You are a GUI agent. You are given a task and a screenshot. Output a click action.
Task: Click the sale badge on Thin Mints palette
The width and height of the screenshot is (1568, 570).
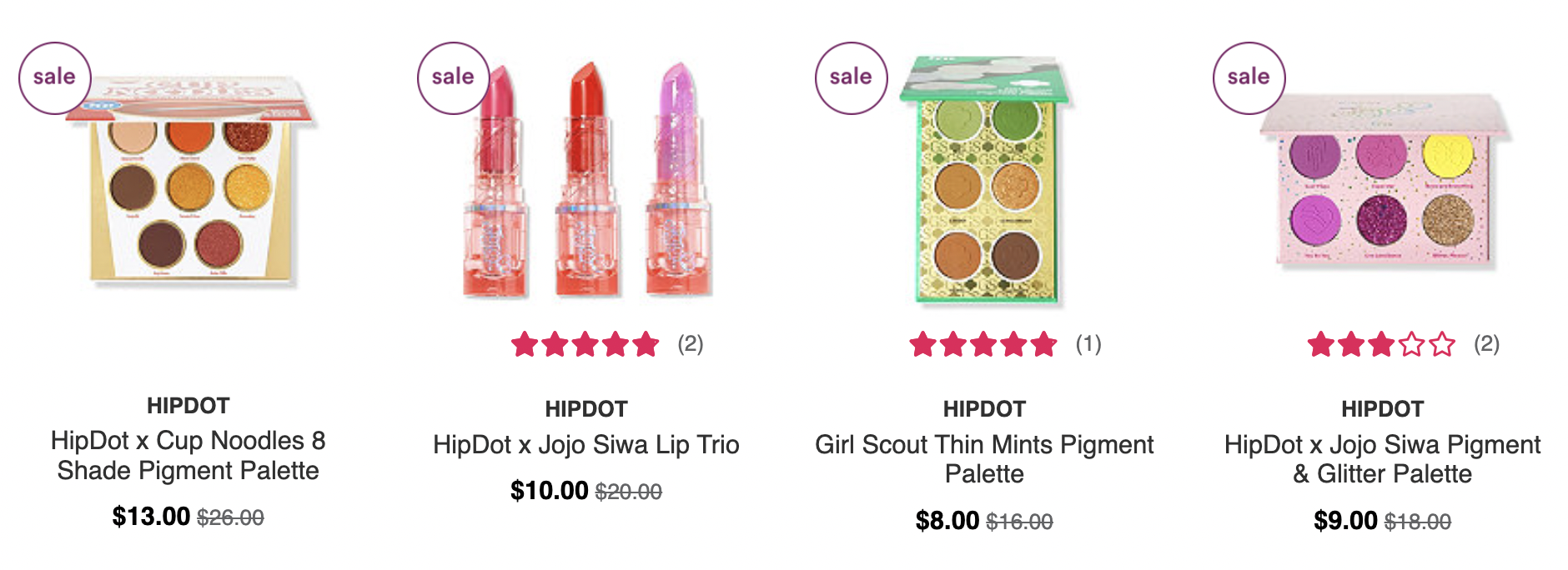(851, 78)
